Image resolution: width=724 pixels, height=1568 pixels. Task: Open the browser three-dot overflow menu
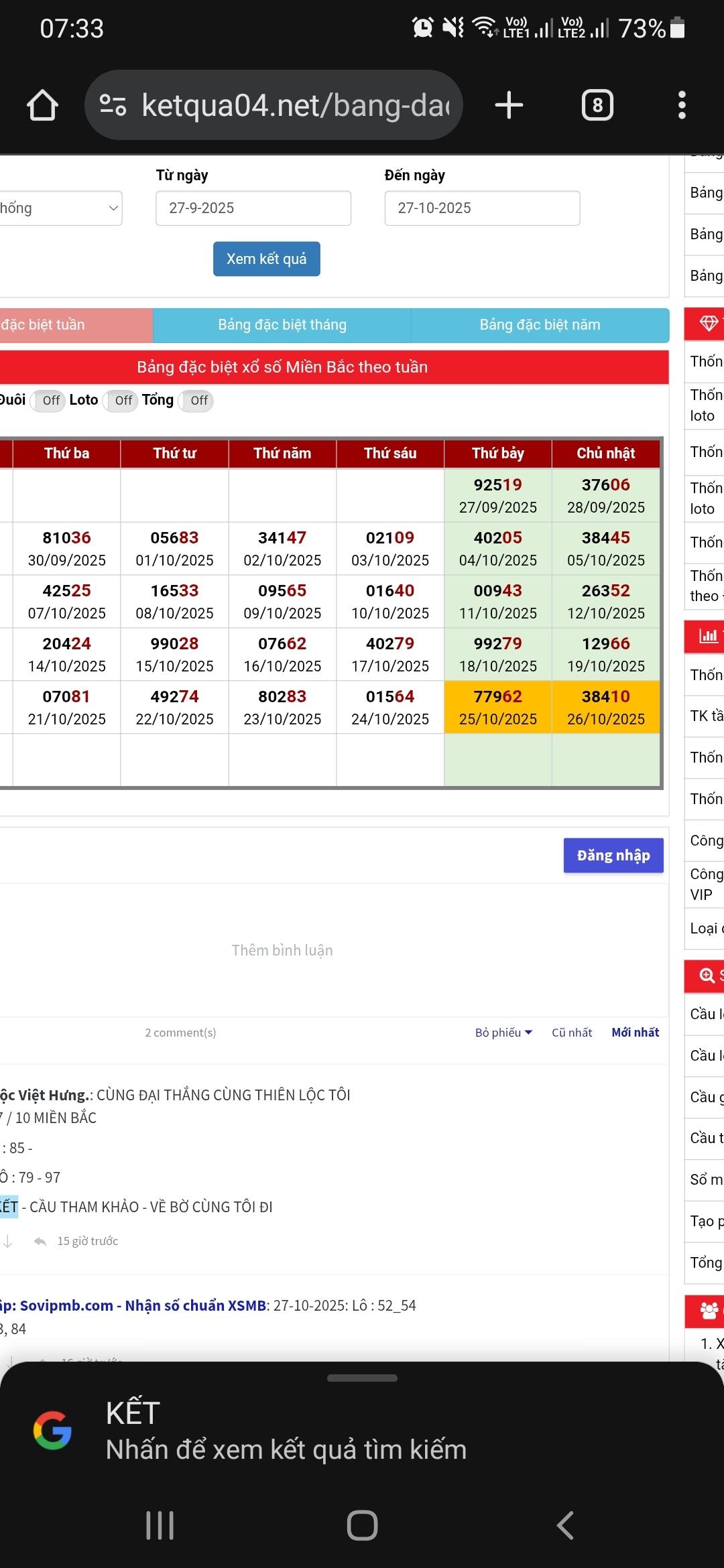(681, 105)
